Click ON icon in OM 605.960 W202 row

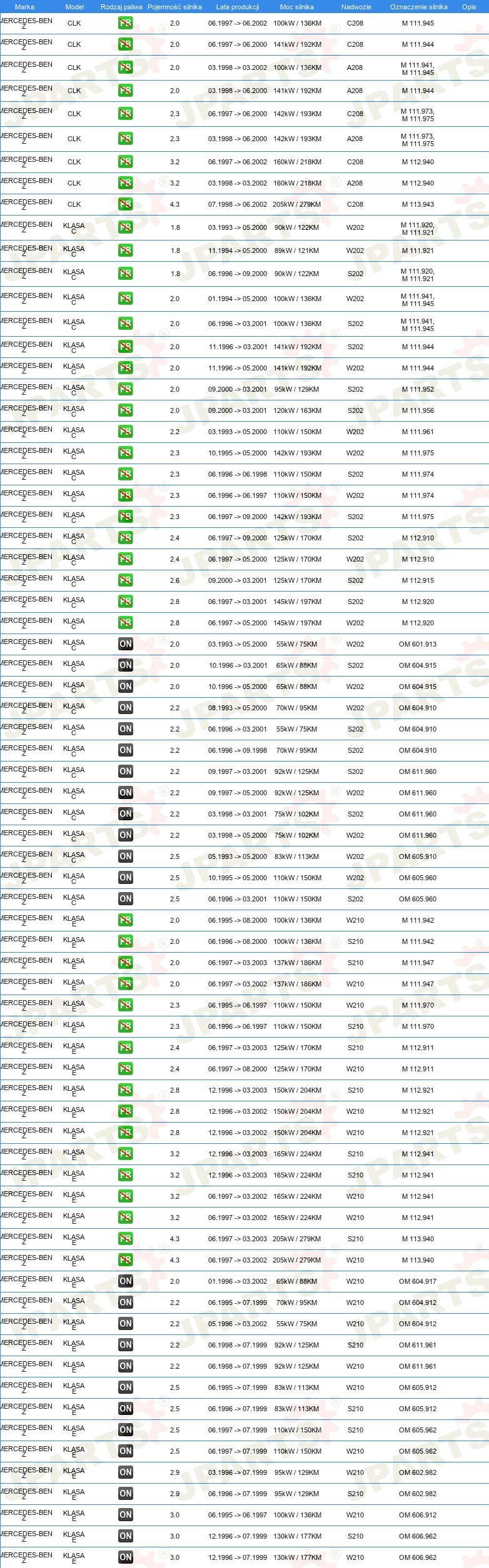click(126, 878)
